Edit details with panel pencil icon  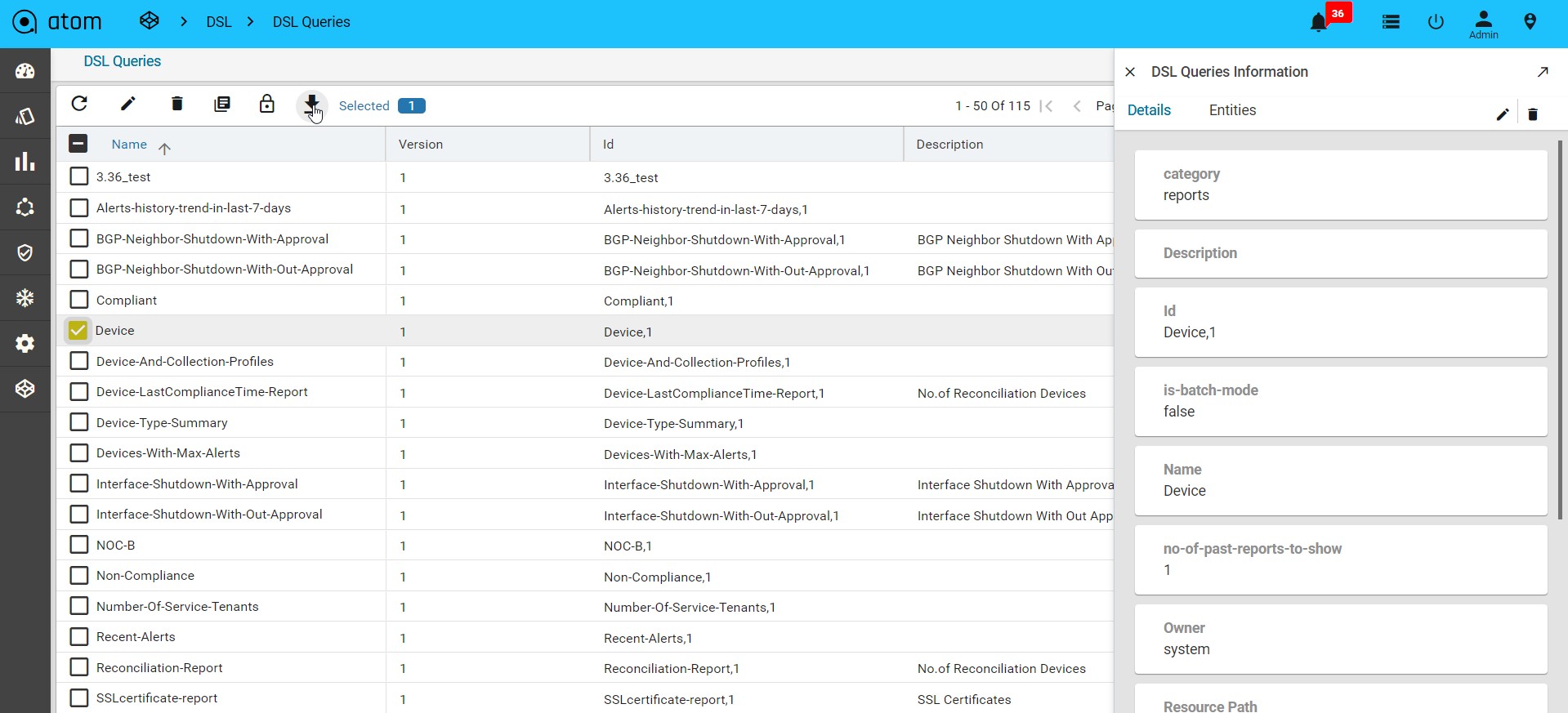[1502, 114]
